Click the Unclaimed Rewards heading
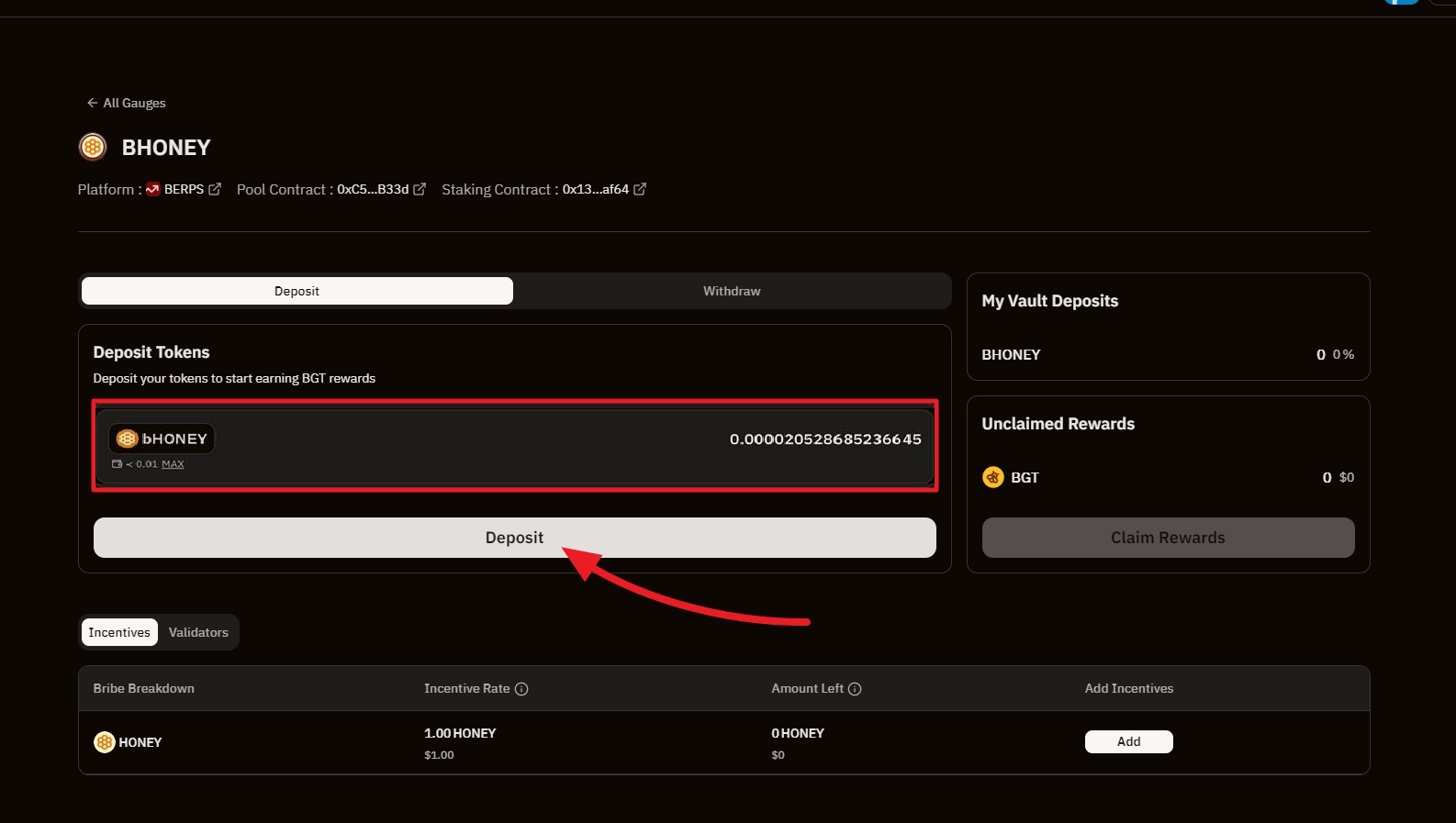 [1058, 424]
